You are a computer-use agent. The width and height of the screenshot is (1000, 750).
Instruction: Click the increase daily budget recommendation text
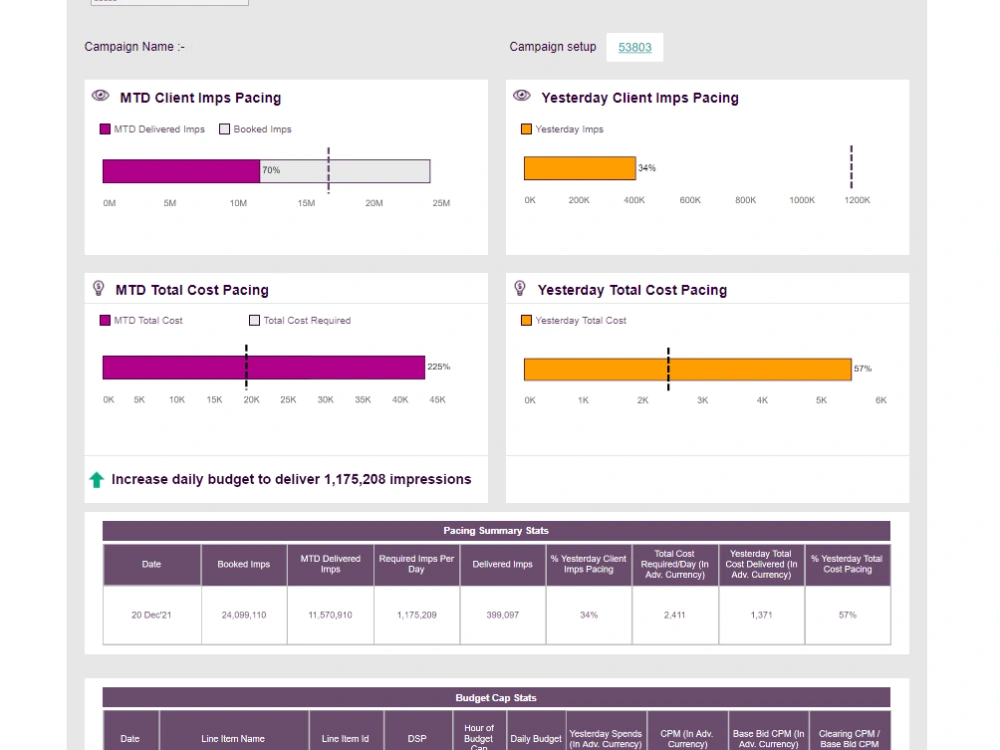pos(290,479)
